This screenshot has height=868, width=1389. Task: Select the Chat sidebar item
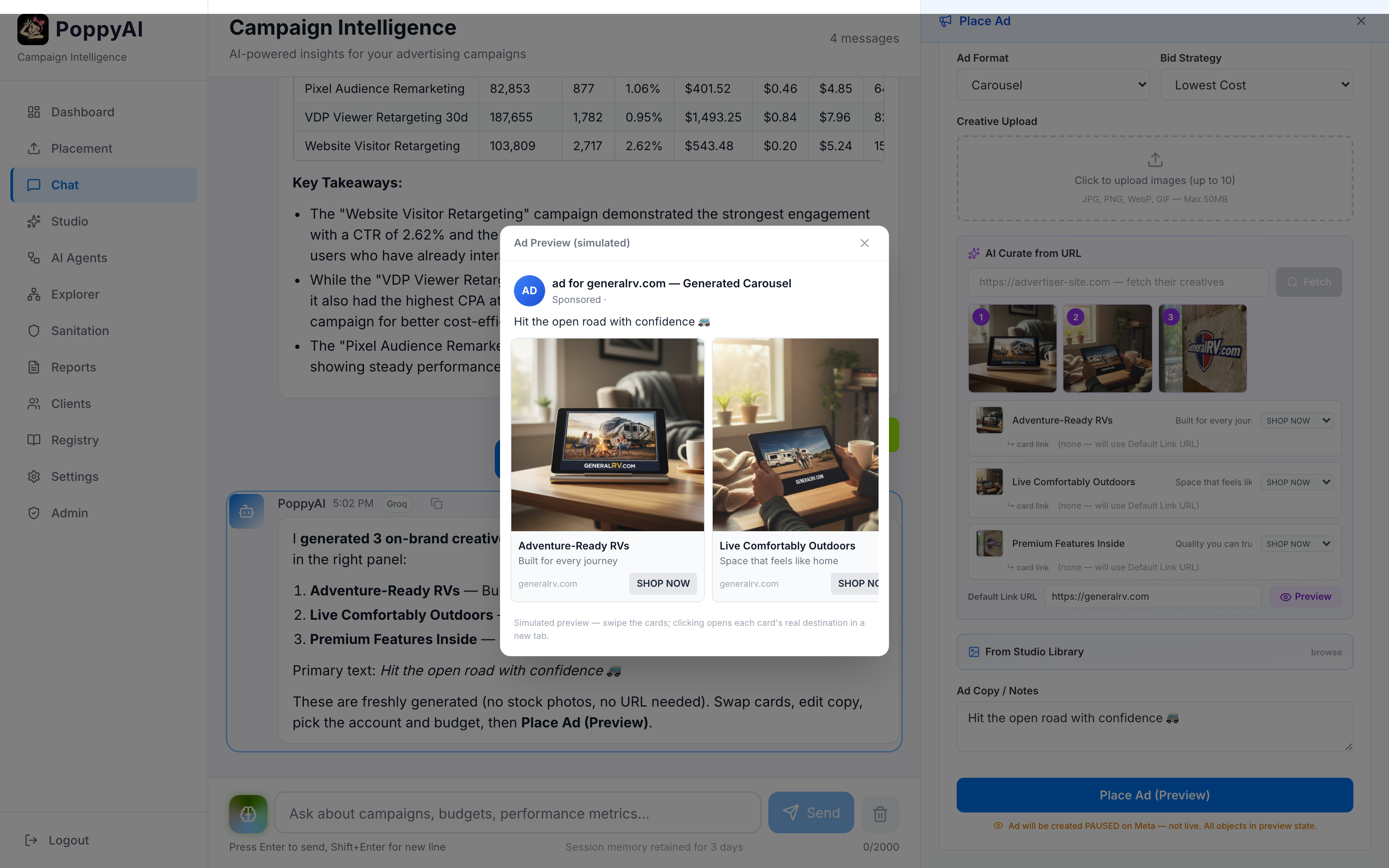(103, 185)
